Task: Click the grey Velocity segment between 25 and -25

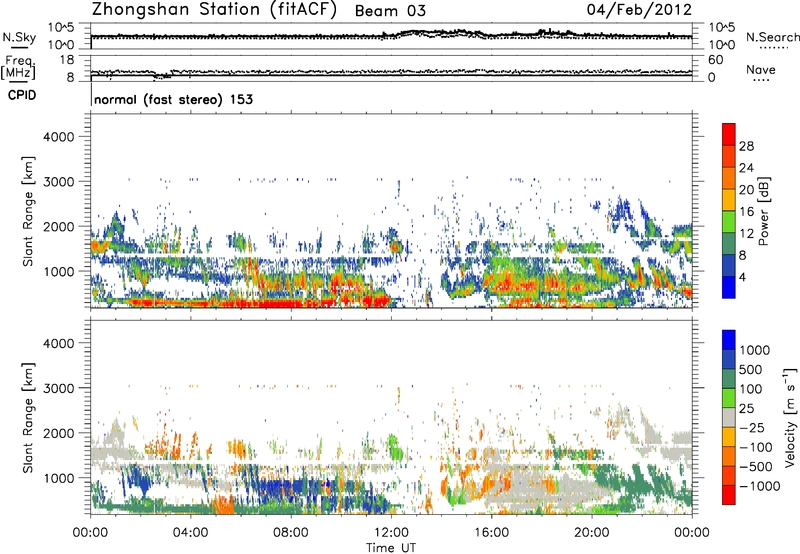Action: 729,417
